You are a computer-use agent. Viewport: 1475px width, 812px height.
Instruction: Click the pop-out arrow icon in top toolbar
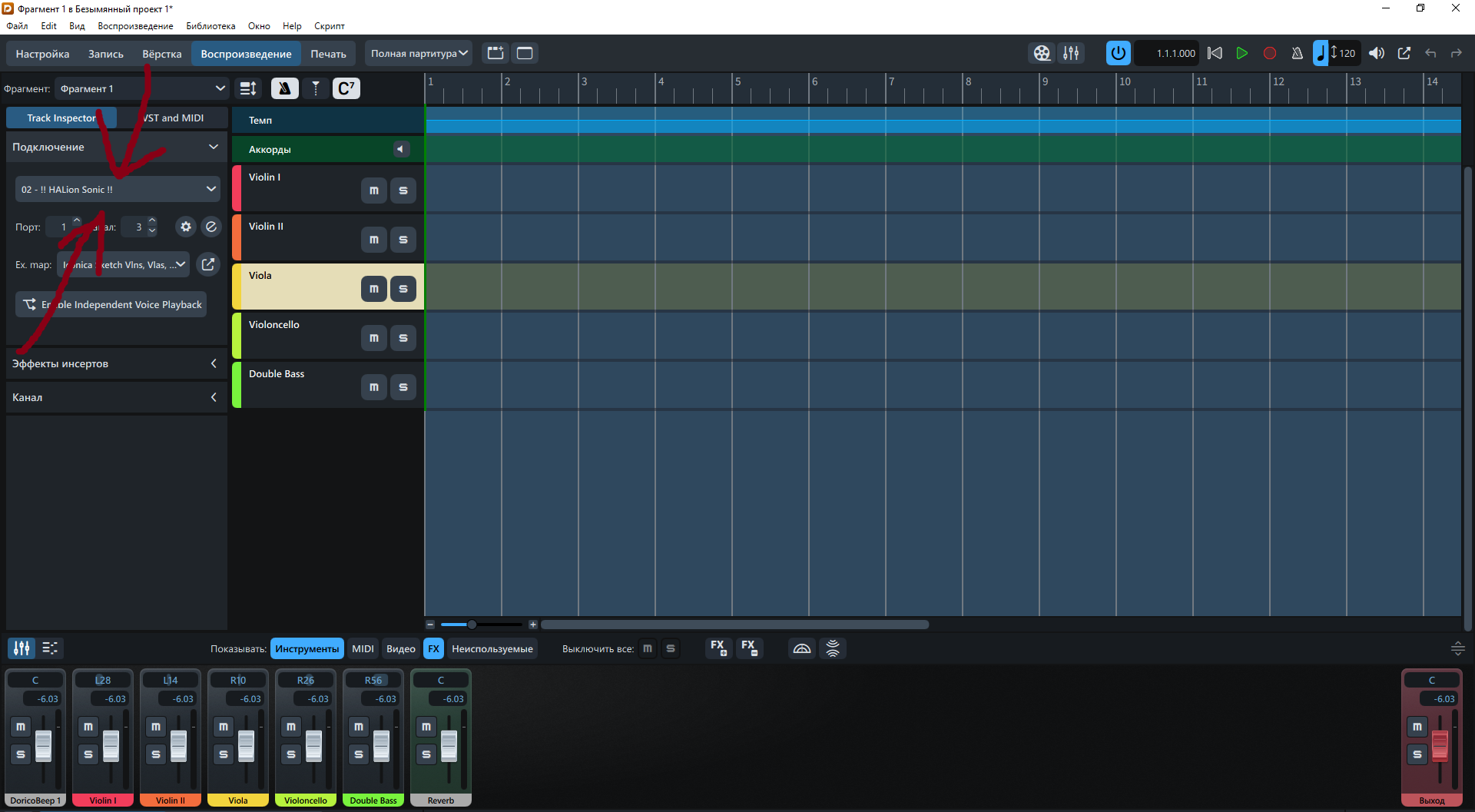[1404, 53]
